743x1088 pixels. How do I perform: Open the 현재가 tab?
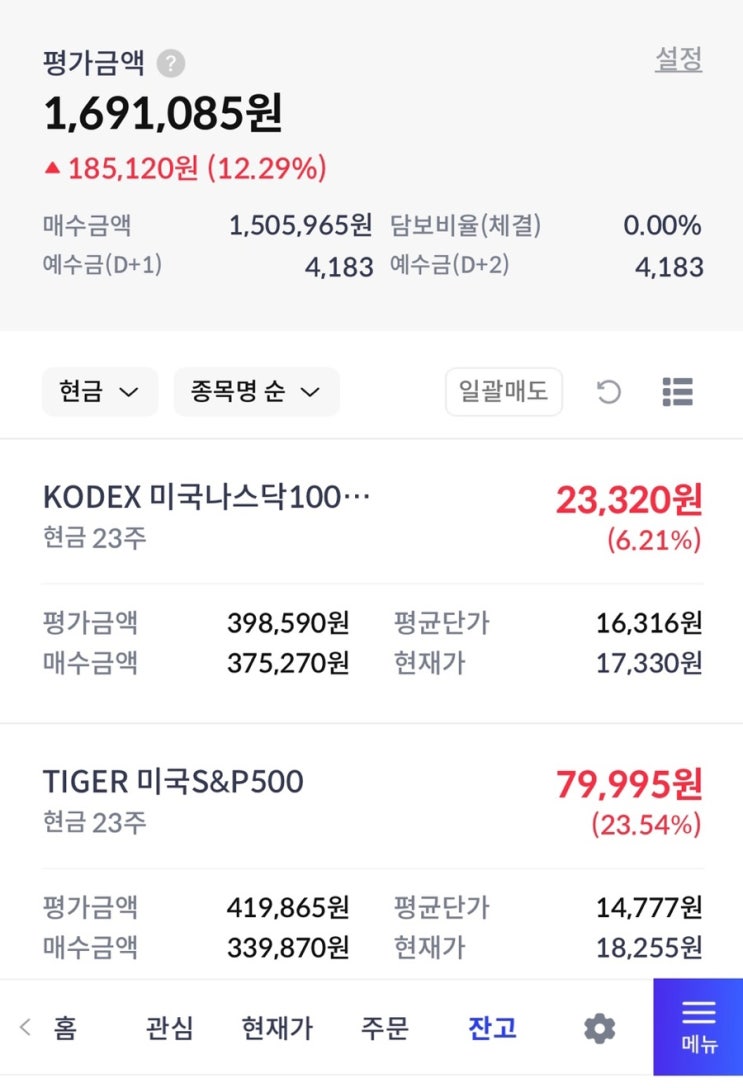pyautogui.click(x=277, y=1027)
